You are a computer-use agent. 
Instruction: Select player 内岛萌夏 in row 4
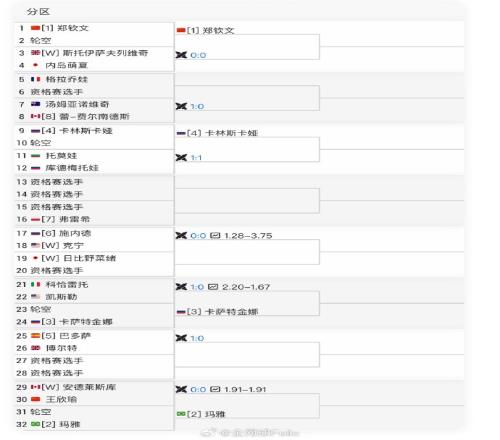pyautogui.click(x=67, y=65)
